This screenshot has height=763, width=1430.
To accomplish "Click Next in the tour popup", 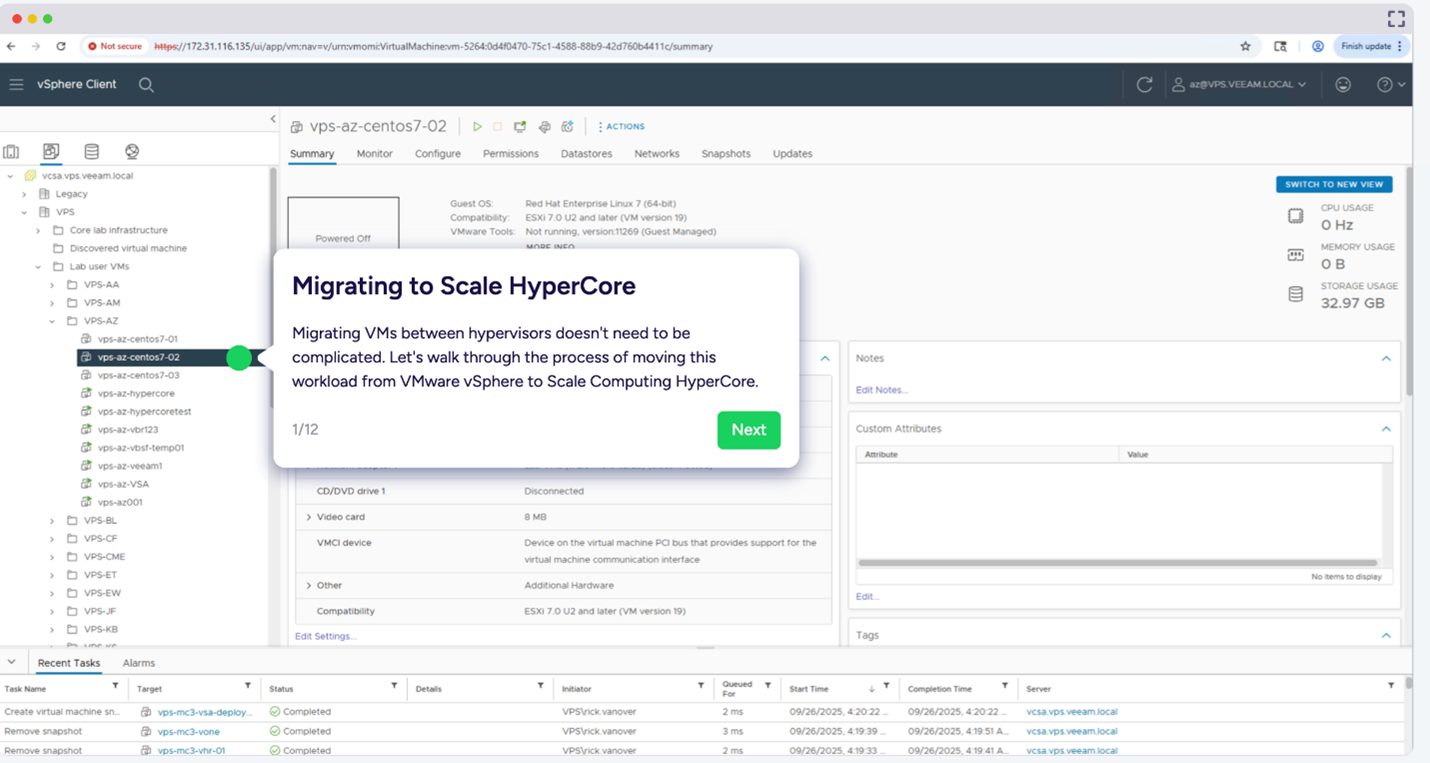I will tap(748, 430).
